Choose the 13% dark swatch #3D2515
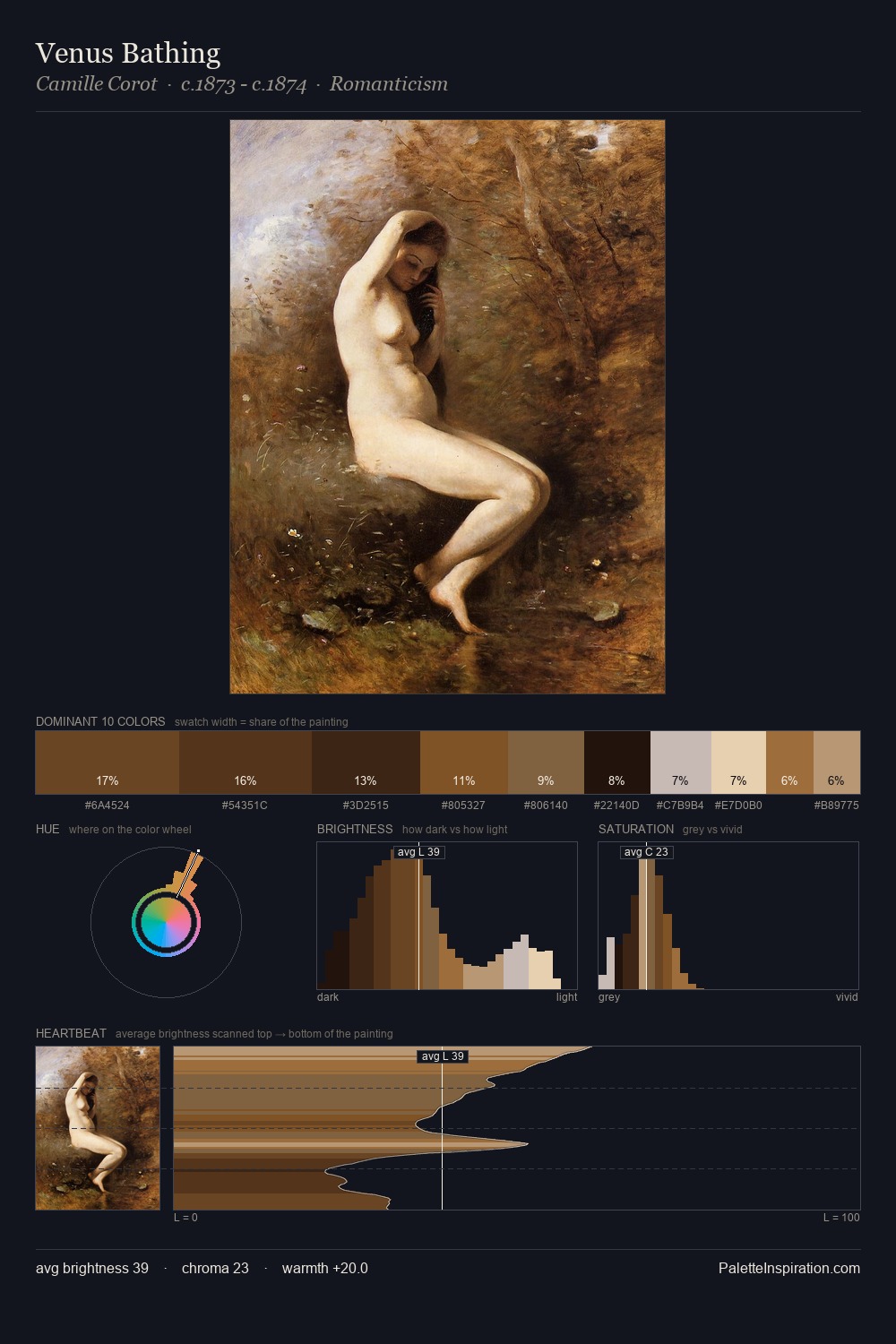The width and height of the screenshot is (896, 1344). pos(366,762)
